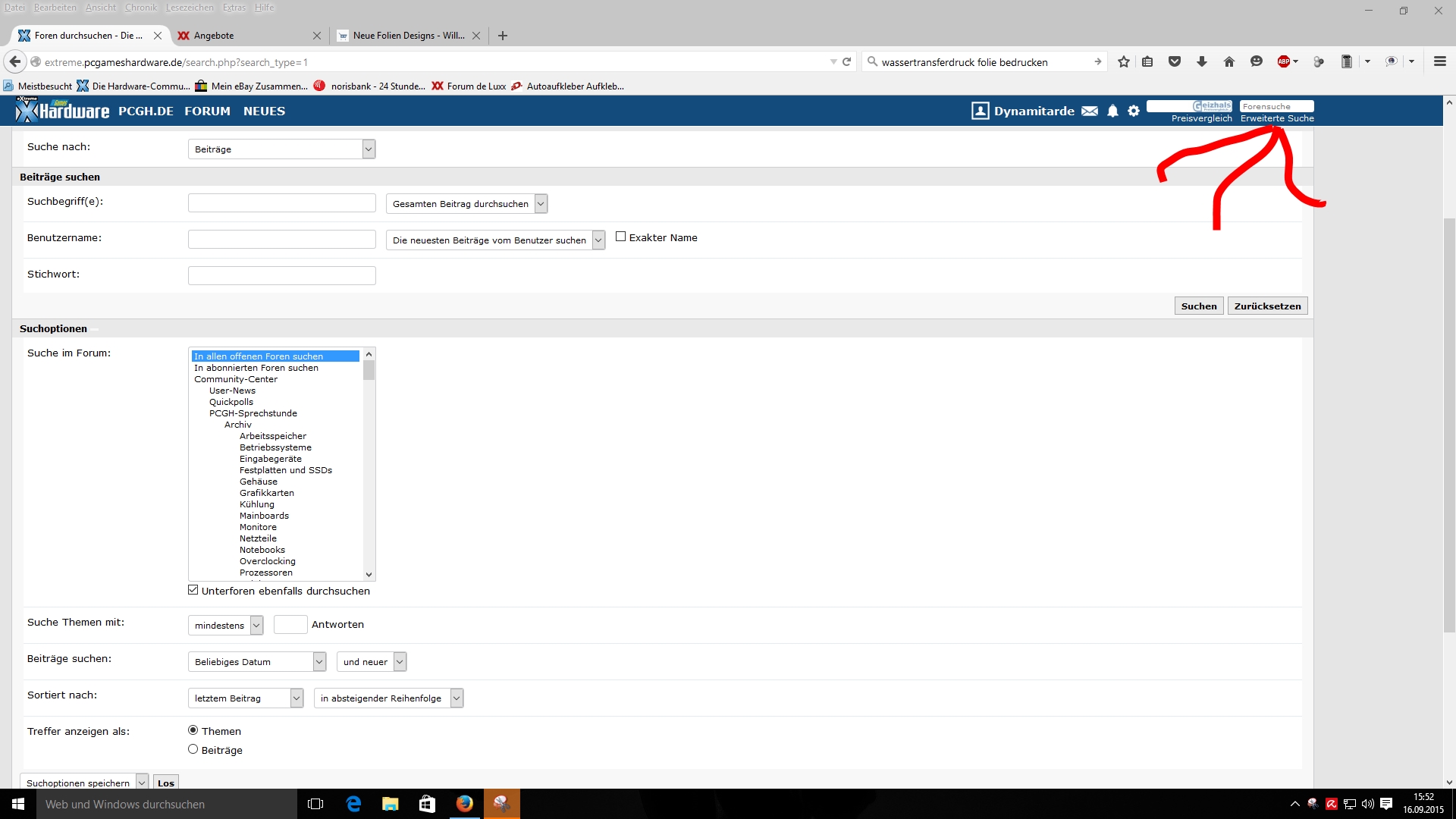
Task: Click the forum list scroll down arrow
Action: coord(369,575)
